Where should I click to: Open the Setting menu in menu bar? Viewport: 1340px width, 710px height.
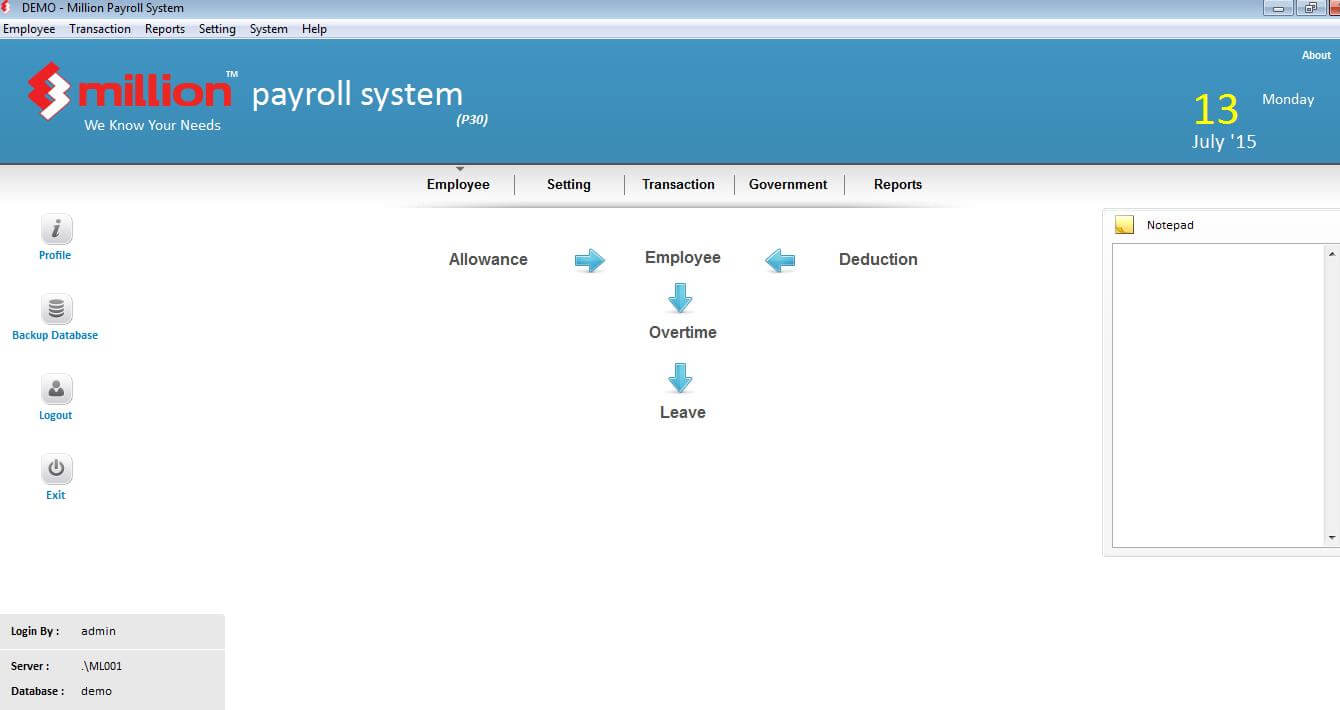(x=217, y=29)
